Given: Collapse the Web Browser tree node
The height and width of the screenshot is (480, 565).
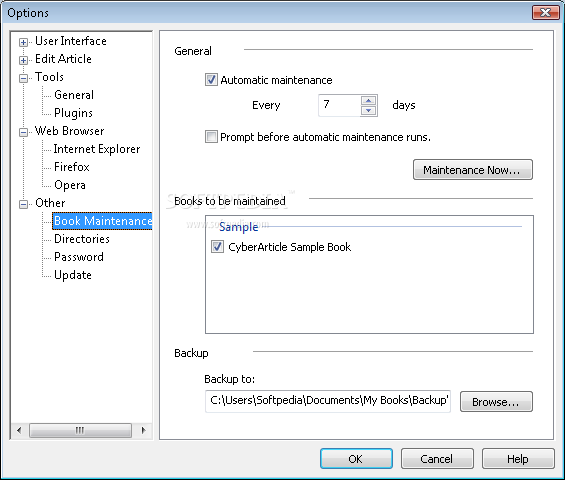Looking at the screenshot, I should [x=23, y=132].
